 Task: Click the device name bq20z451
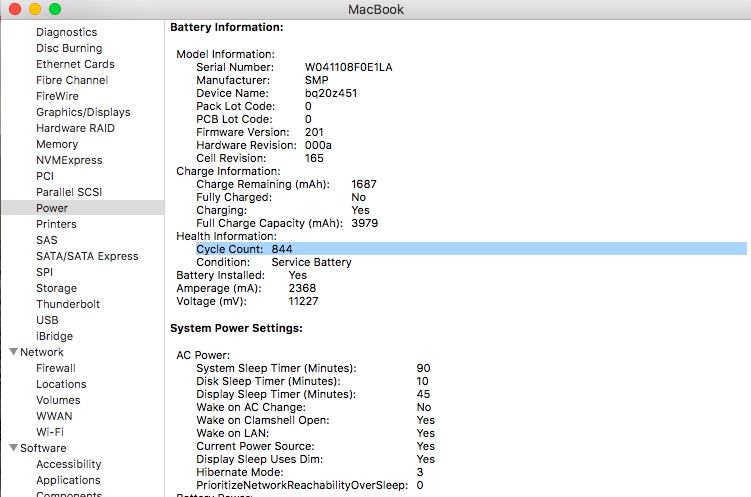(x=331, y=93)
